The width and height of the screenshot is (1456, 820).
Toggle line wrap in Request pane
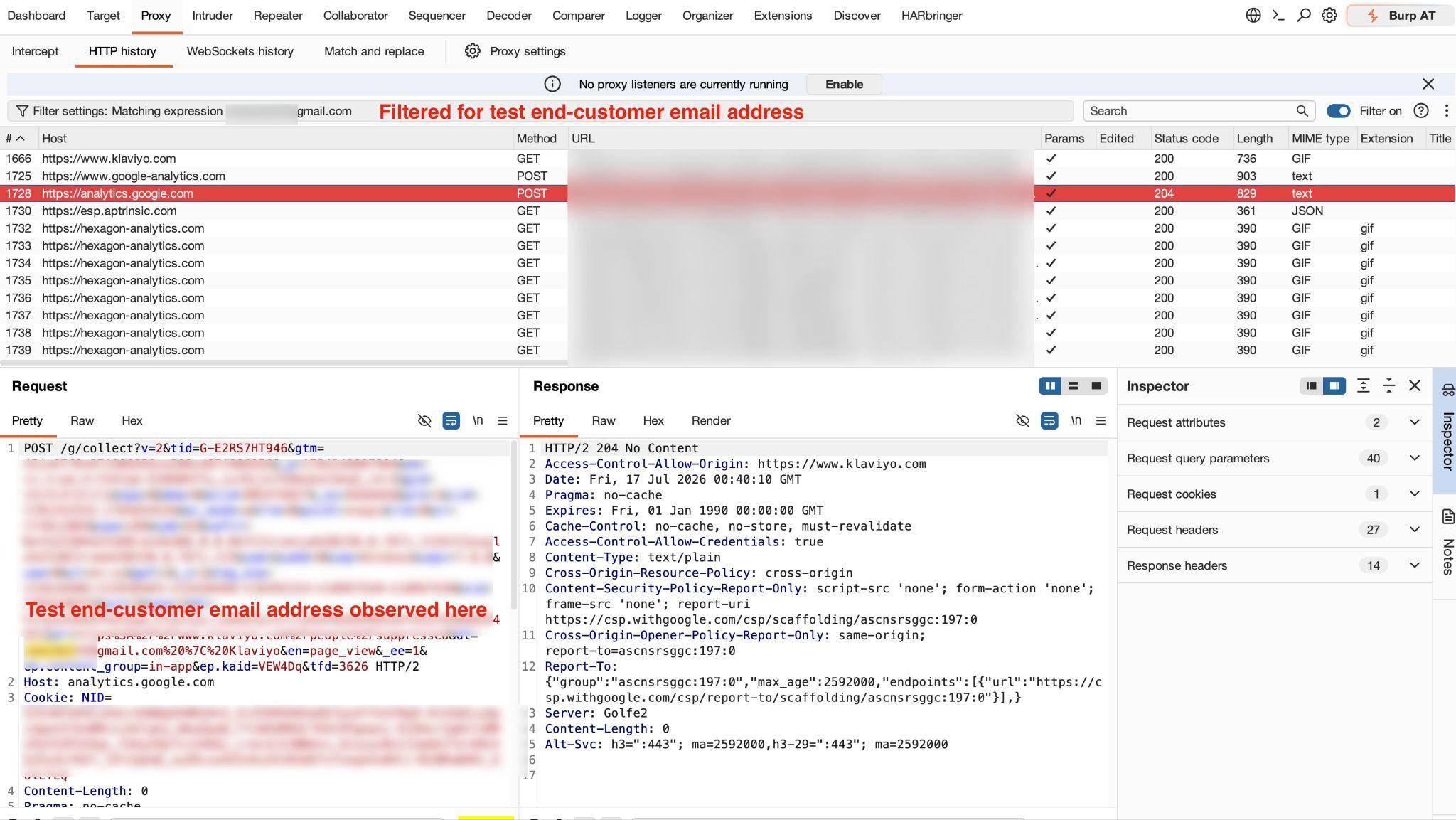[451, 421]
